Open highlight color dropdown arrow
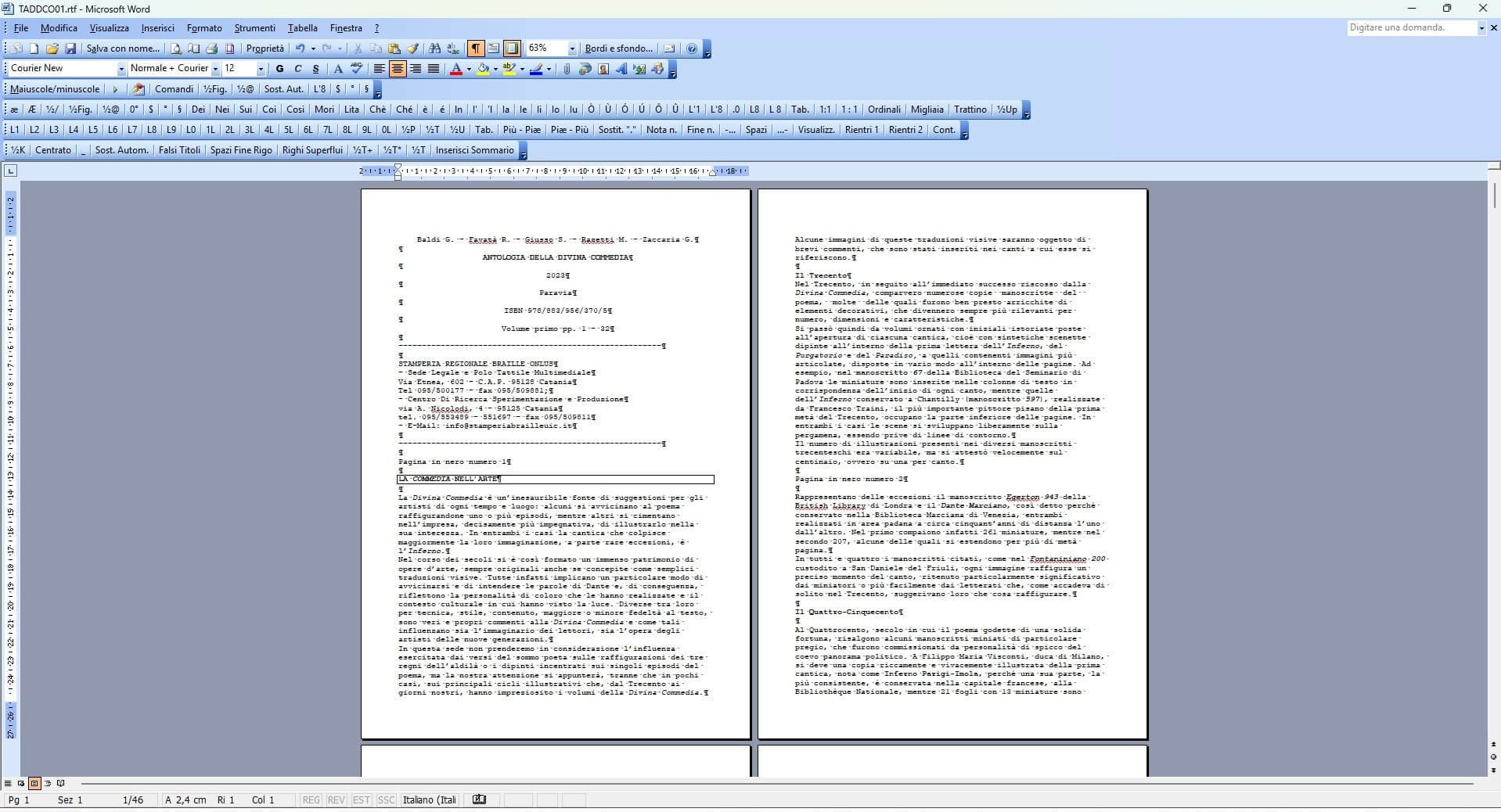The image size is (1501, 812). pos(522,69)
